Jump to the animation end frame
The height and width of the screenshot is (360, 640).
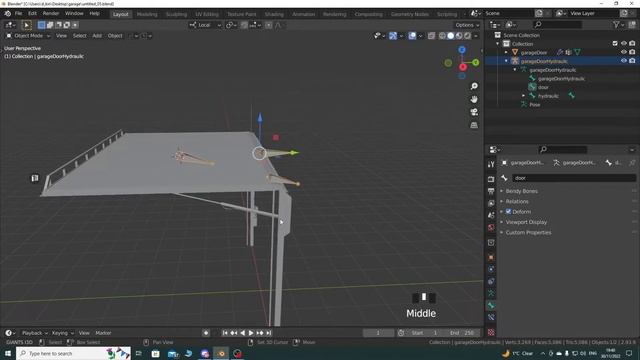269,333
